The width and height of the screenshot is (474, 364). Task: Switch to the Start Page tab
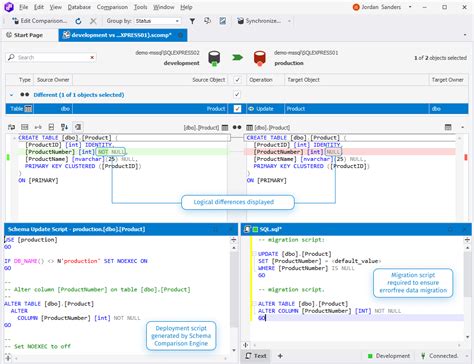point(25,35)
